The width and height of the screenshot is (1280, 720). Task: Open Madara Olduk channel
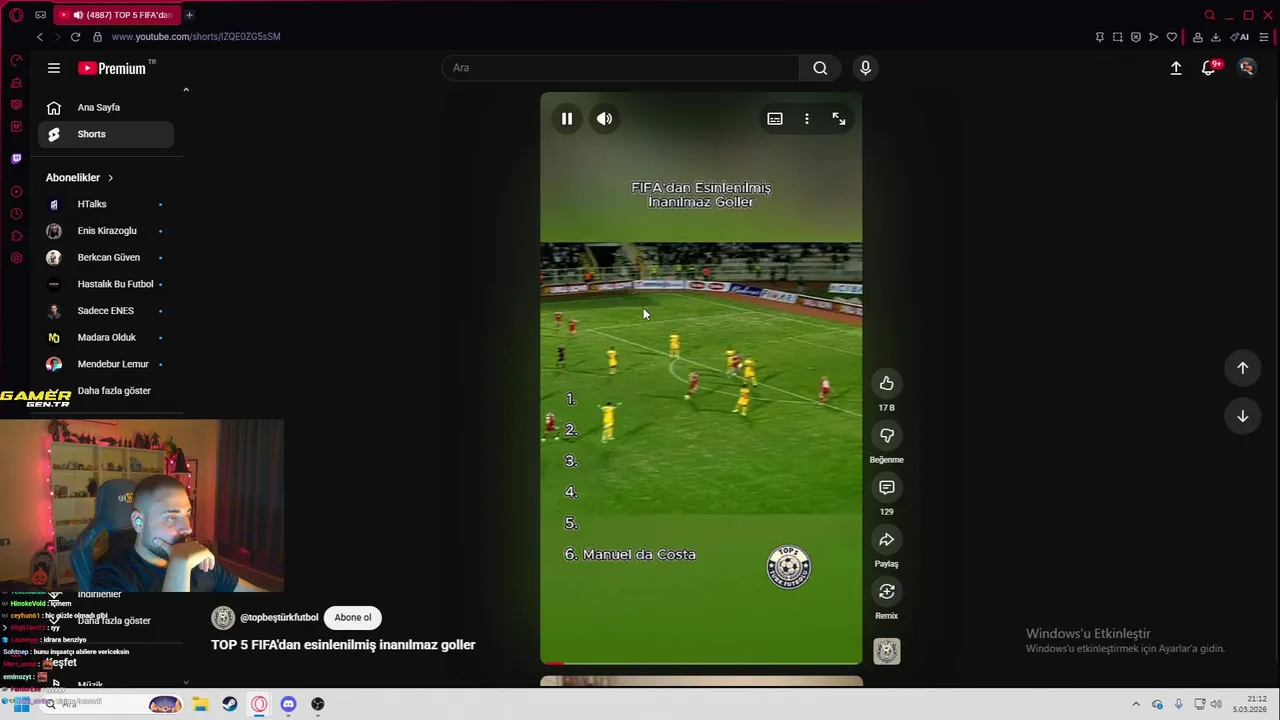[106, 338]
